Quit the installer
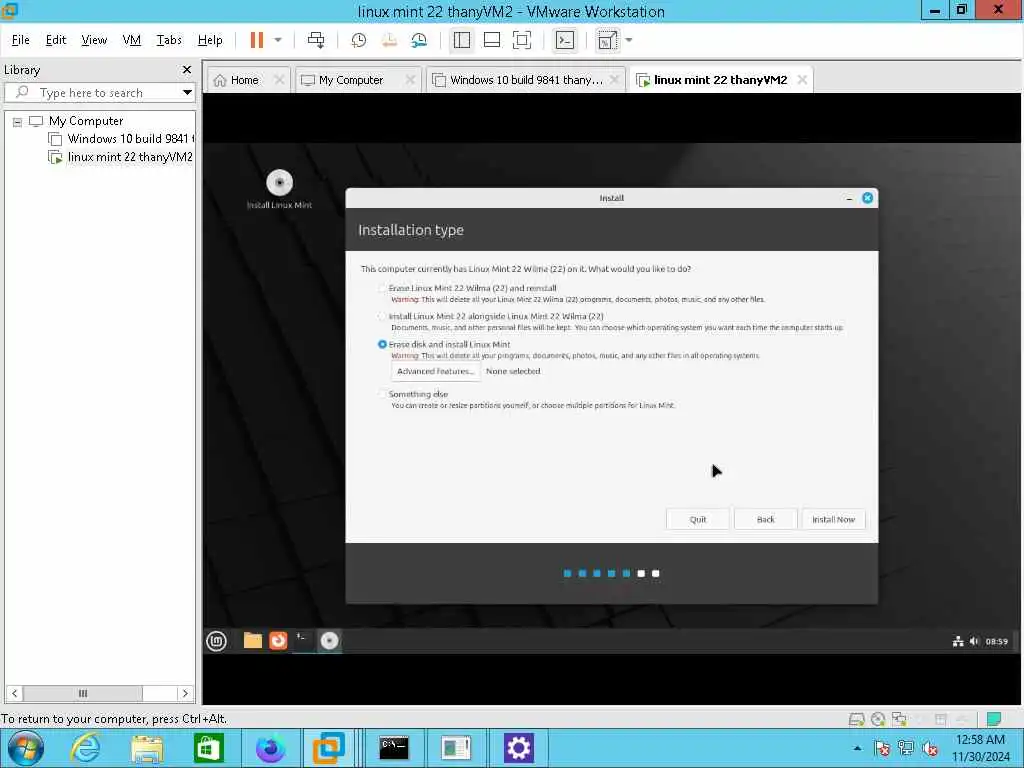The image size is (1024, 768). pos(697,519)
